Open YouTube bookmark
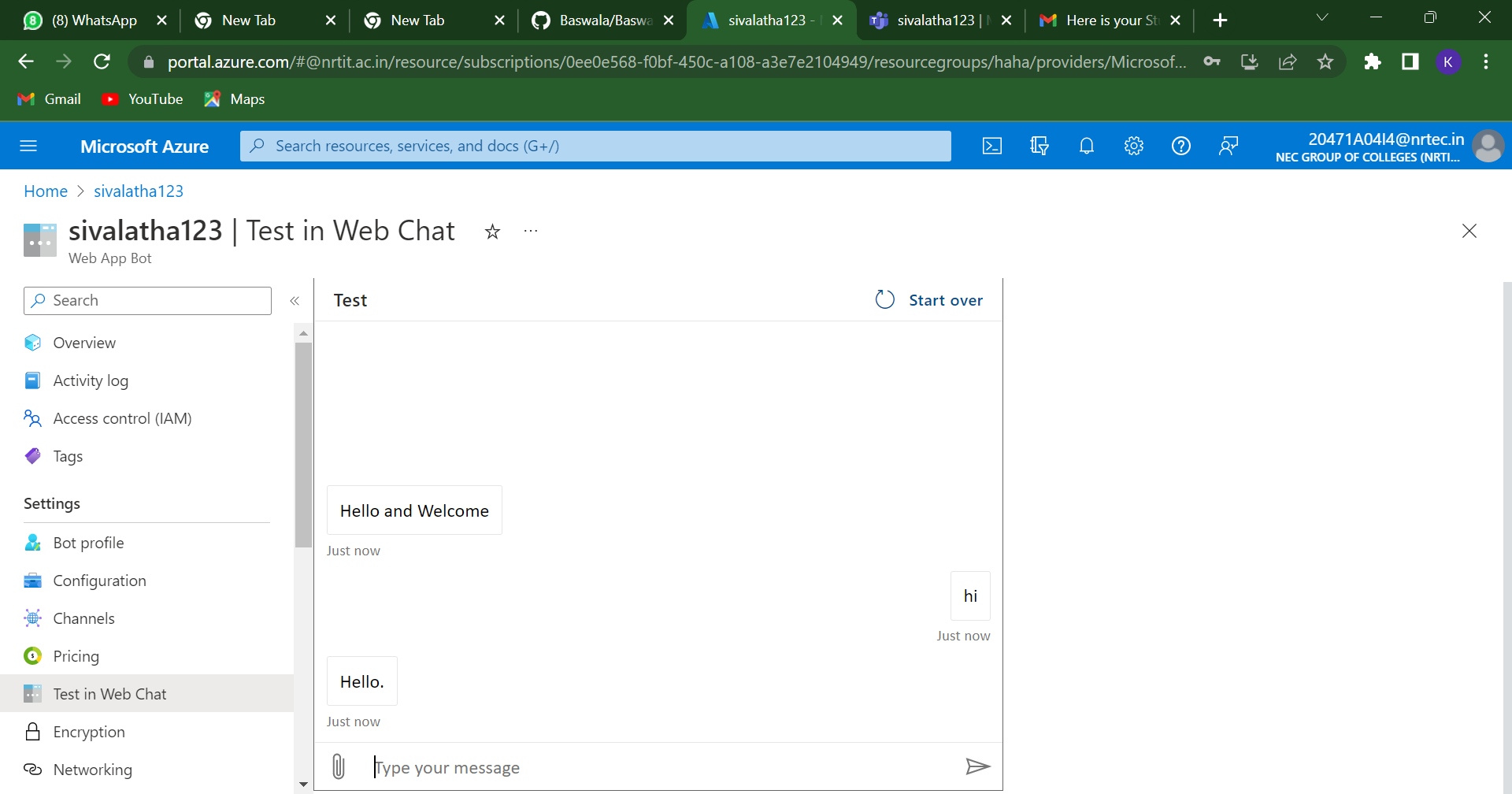1512x794 pixels. pos(143,99)
